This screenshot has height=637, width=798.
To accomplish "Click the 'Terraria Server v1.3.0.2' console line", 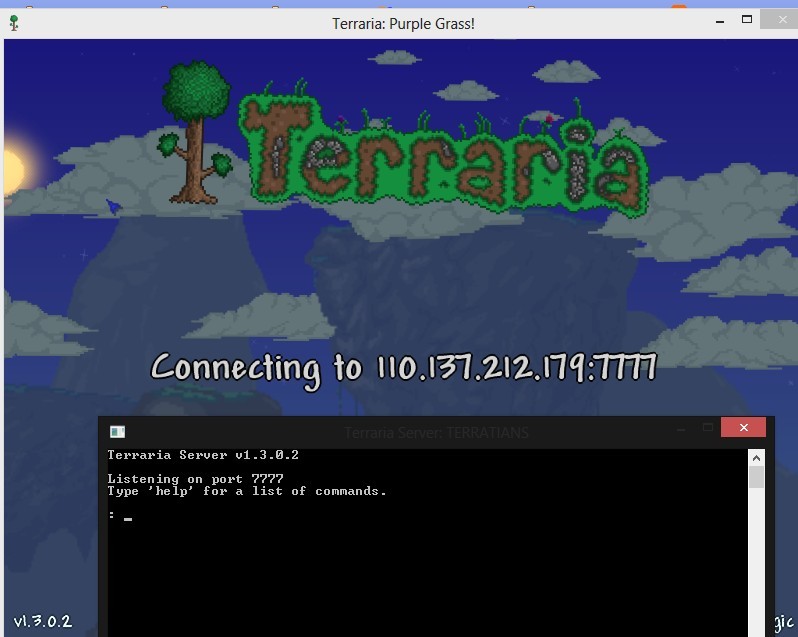I will (203, 455).
